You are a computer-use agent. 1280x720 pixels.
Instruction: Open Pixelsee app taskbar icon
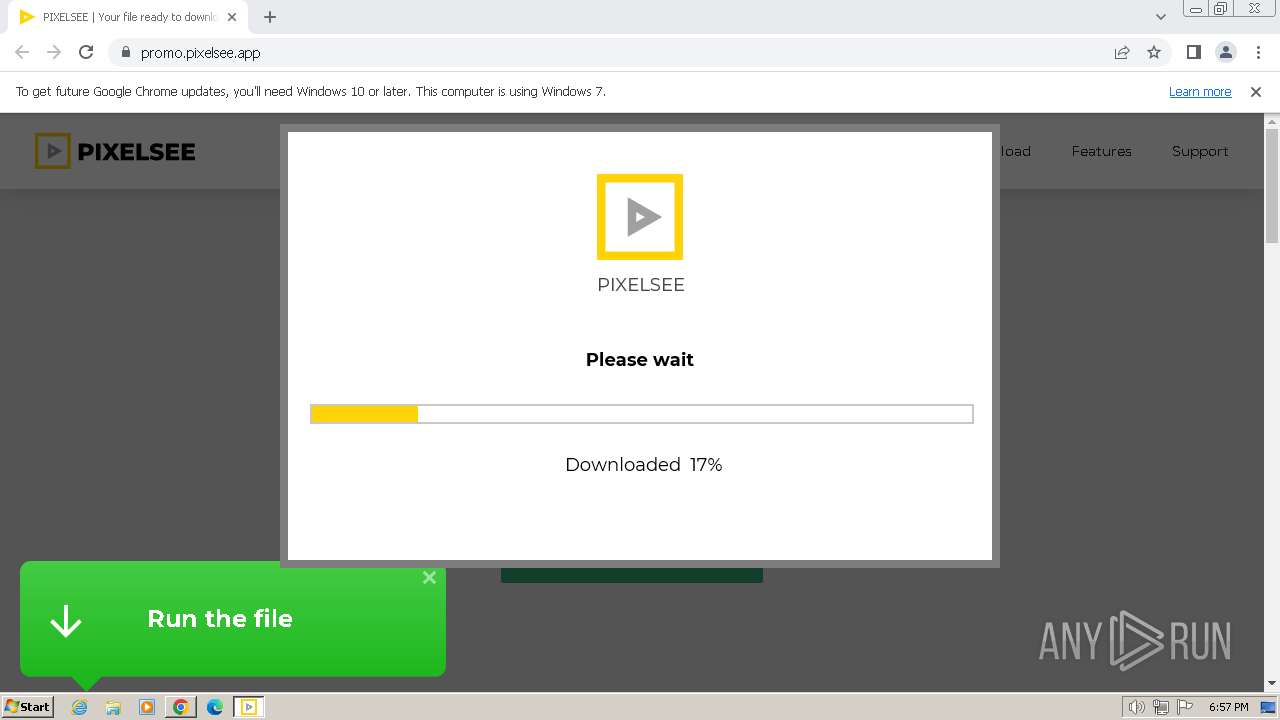248,707
